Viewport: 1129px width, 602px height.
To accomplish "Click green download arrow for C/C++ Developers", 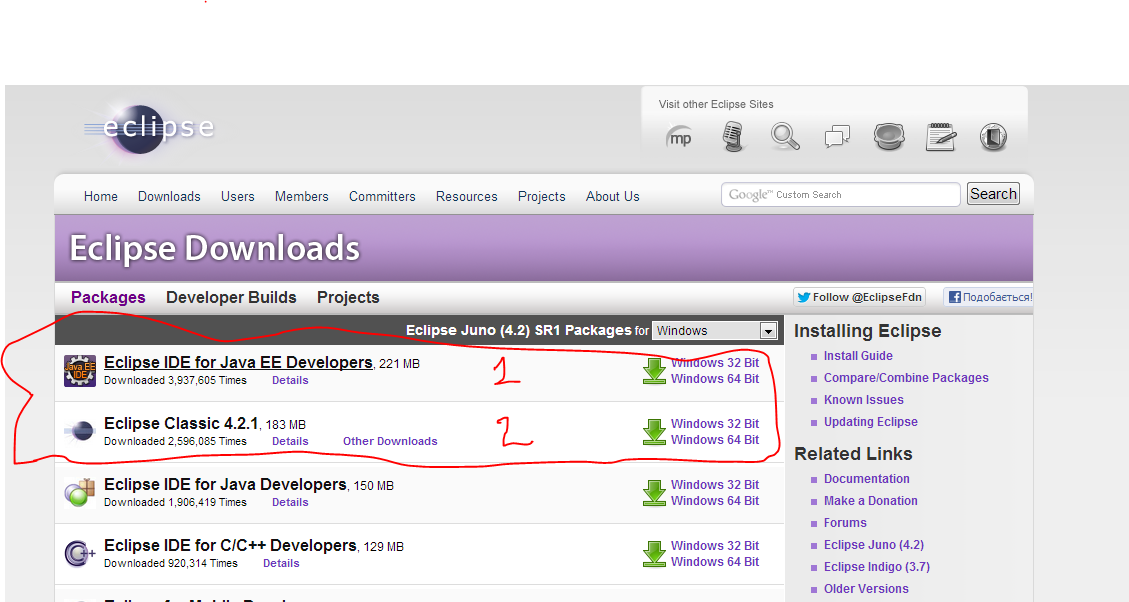I will 654,554.
